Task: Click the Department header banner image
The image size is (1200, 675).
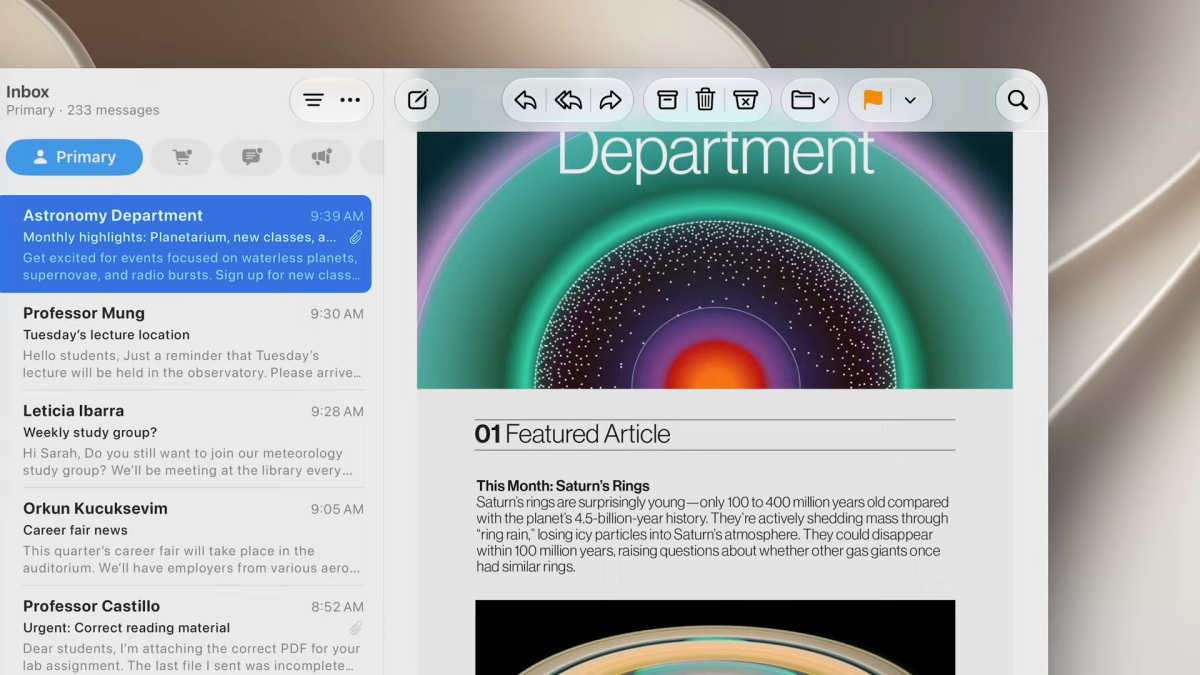Action: click(x=714, y=260)
